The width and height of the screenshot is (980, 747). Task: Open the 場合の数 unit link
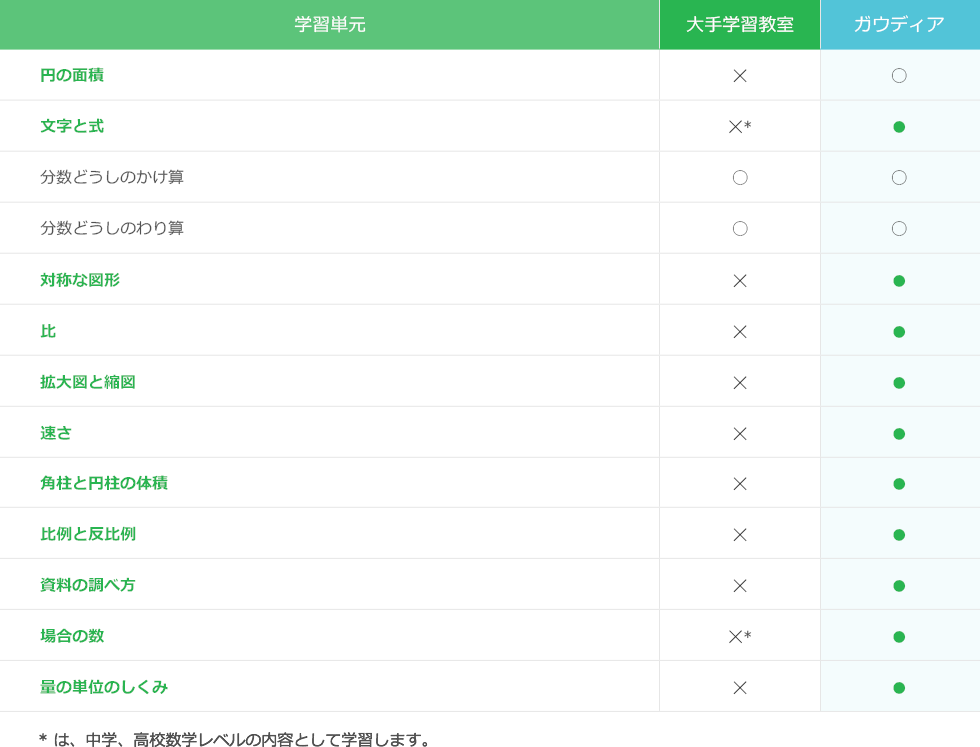tap(72, 636)
